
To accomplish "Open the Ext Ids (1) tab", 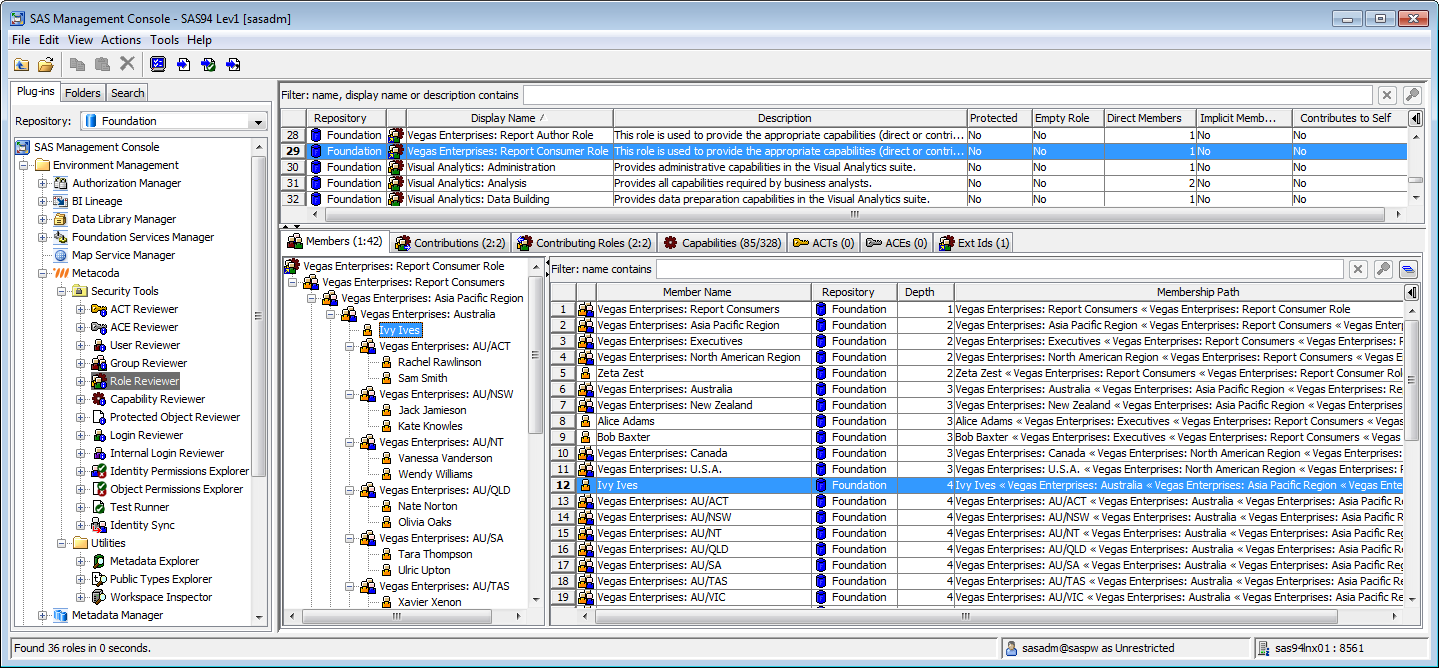I will pyautogui.click(x=974, y=243).
